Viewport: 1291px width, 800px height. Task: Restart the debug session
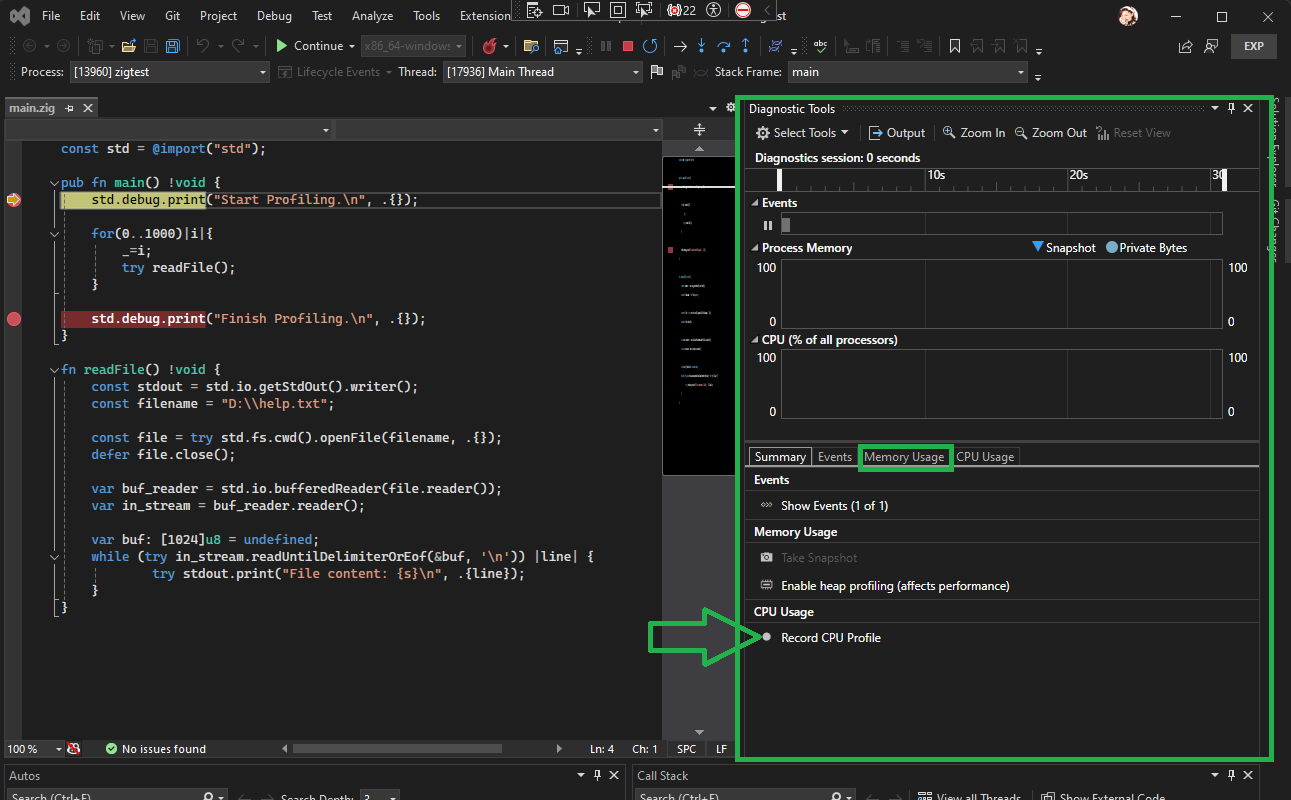click(x=650, y=46)
